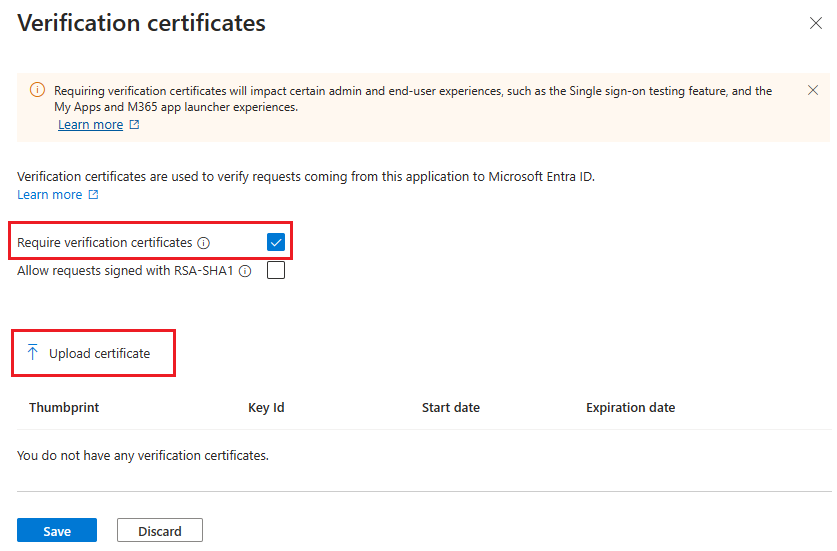The height and width of the screenshot is (551, 837).
Task: Enable Allow requests signed with RSA-SHA1
Action: (x=276, y=270)
